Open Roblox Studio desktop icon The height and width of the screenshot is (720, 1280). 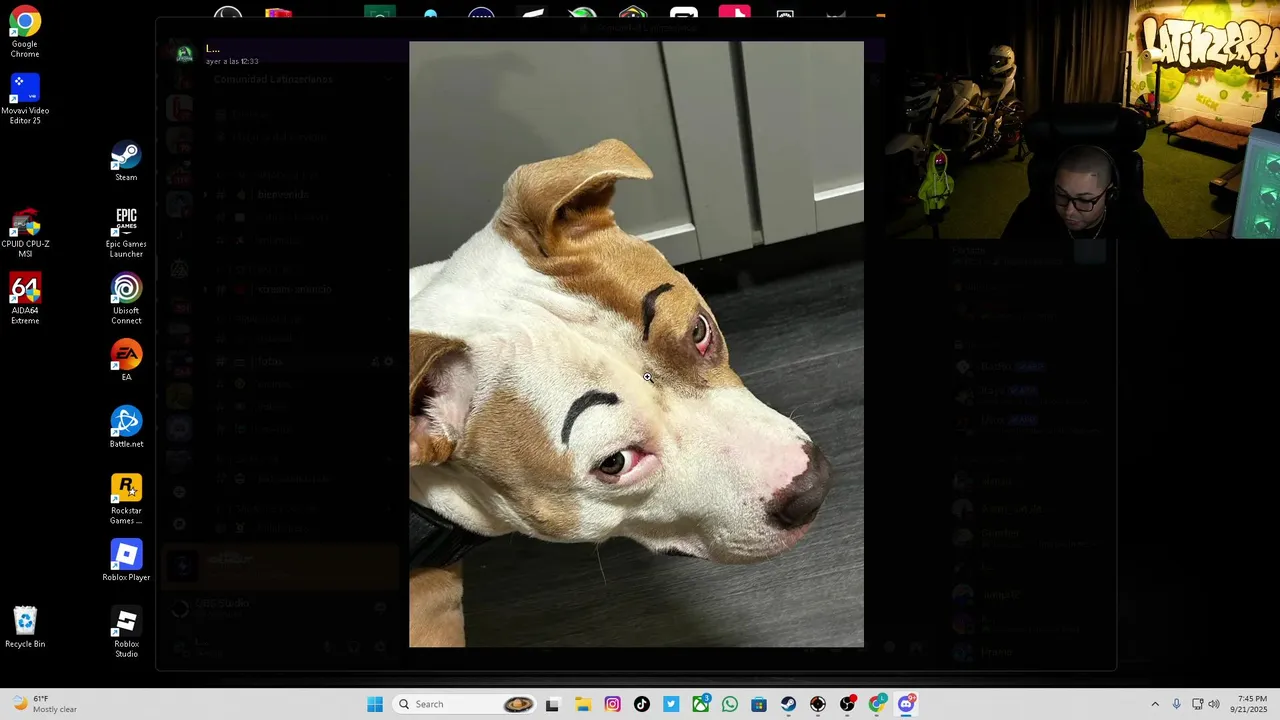[x=126, y=633]
